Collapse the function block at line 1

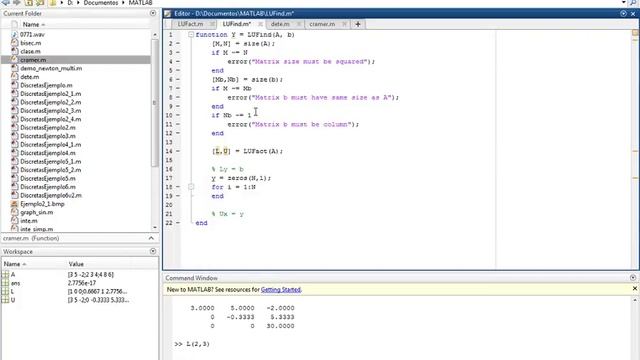(191, 35)
